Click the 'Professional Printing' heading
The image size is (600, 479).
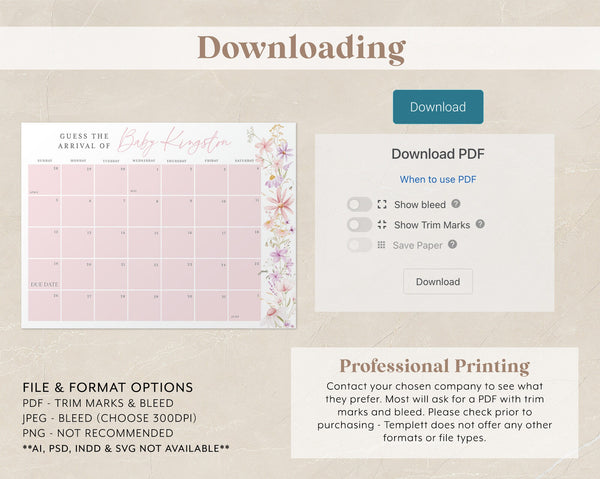click(434, 366)
